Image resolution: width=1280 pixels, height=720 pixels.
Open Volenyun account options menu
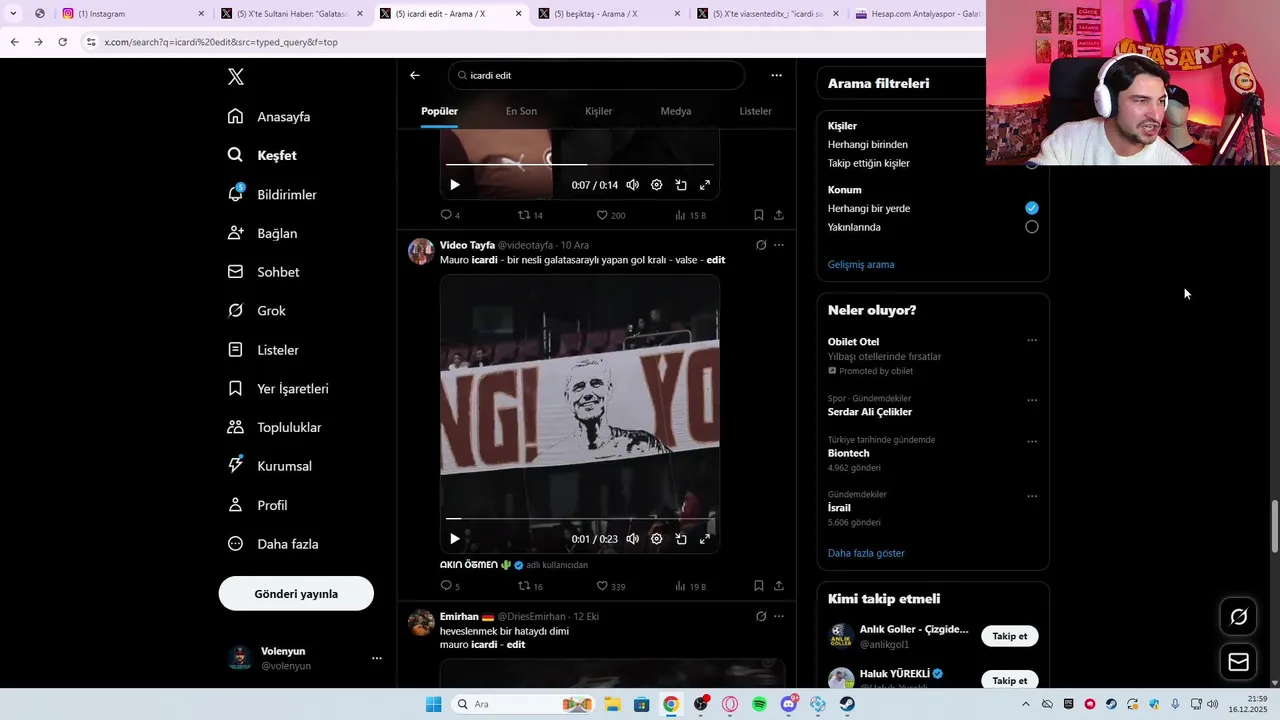[x=377, y=658]
